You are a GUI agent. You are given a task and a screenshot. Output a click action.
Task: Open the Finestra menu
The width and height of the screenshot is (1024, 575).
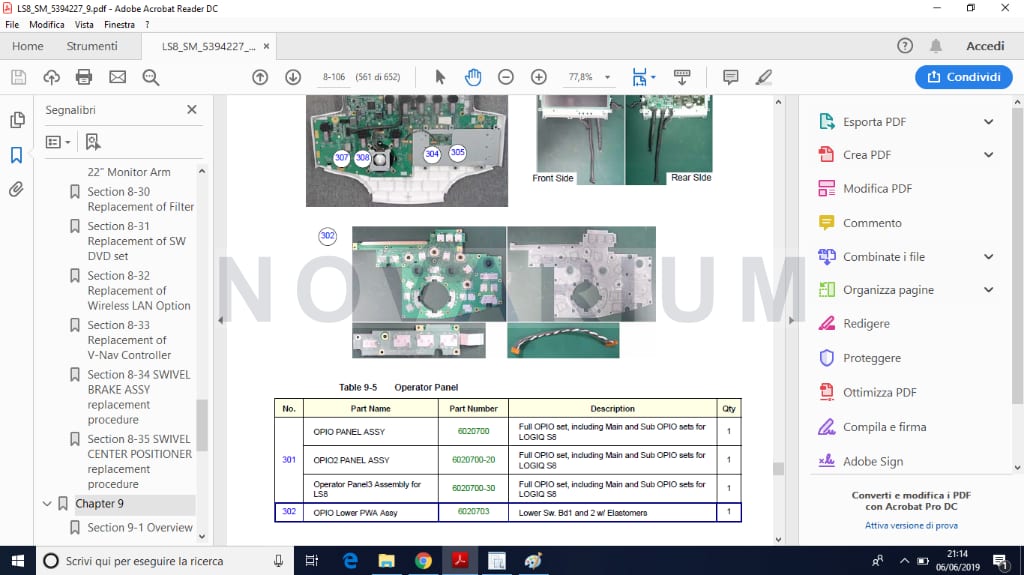120,25
